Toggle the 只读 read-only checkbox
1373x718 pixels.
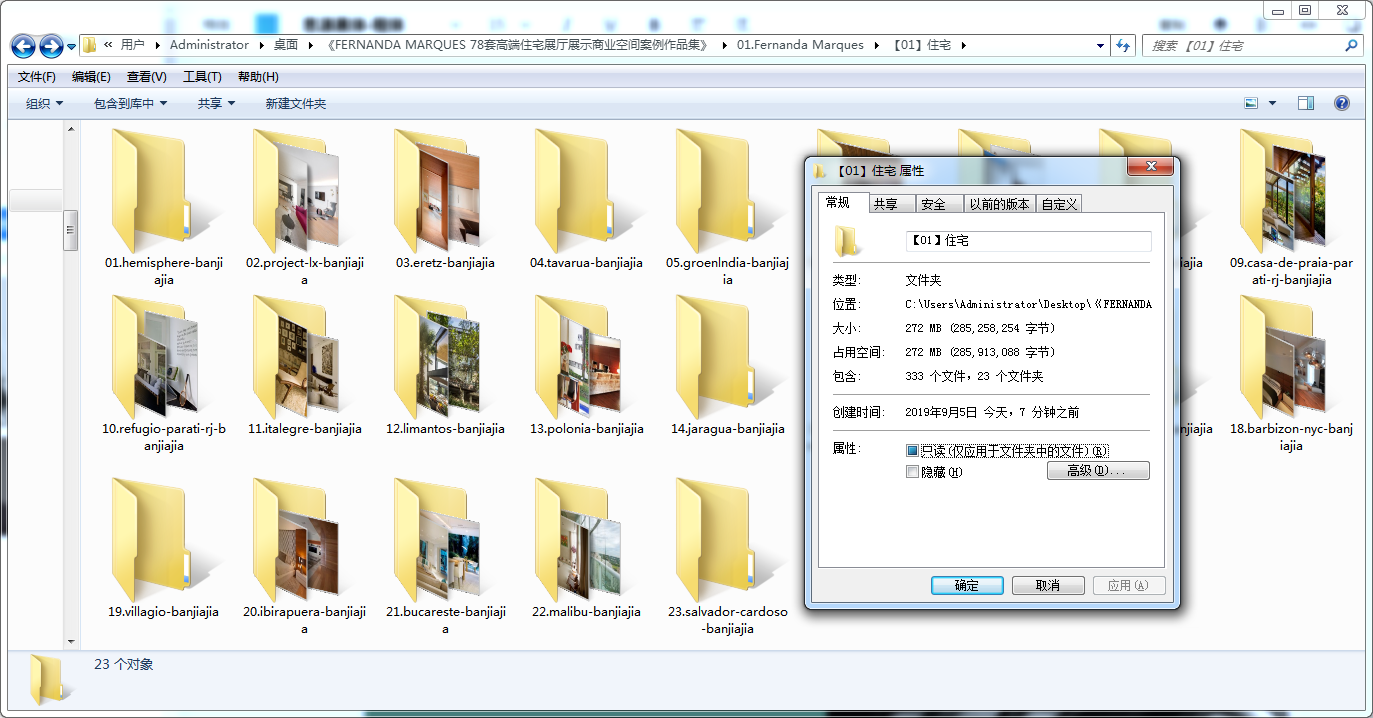point(912,451)
